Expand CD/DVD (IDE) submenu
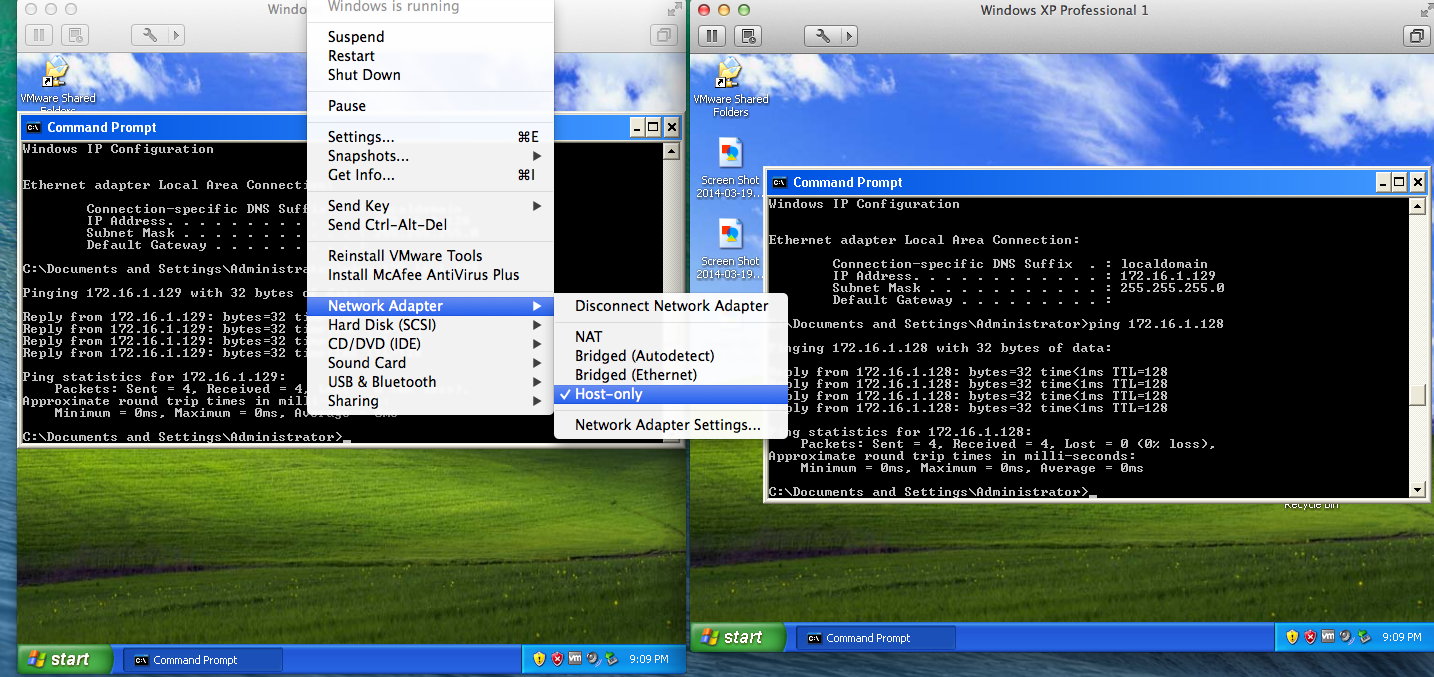 [430, 344]
